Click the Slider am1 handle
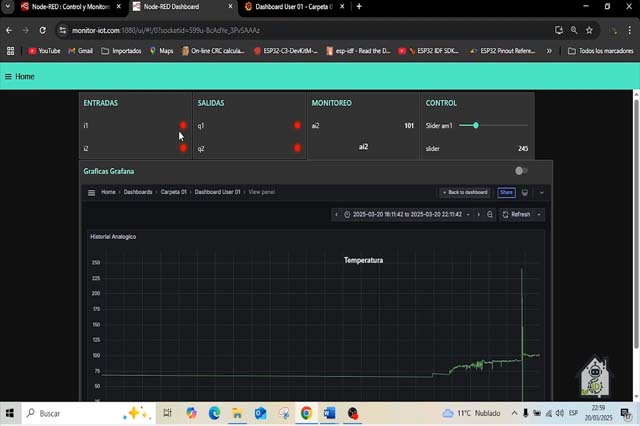Screen dimensions: 640x426 (x=476, y=126)
